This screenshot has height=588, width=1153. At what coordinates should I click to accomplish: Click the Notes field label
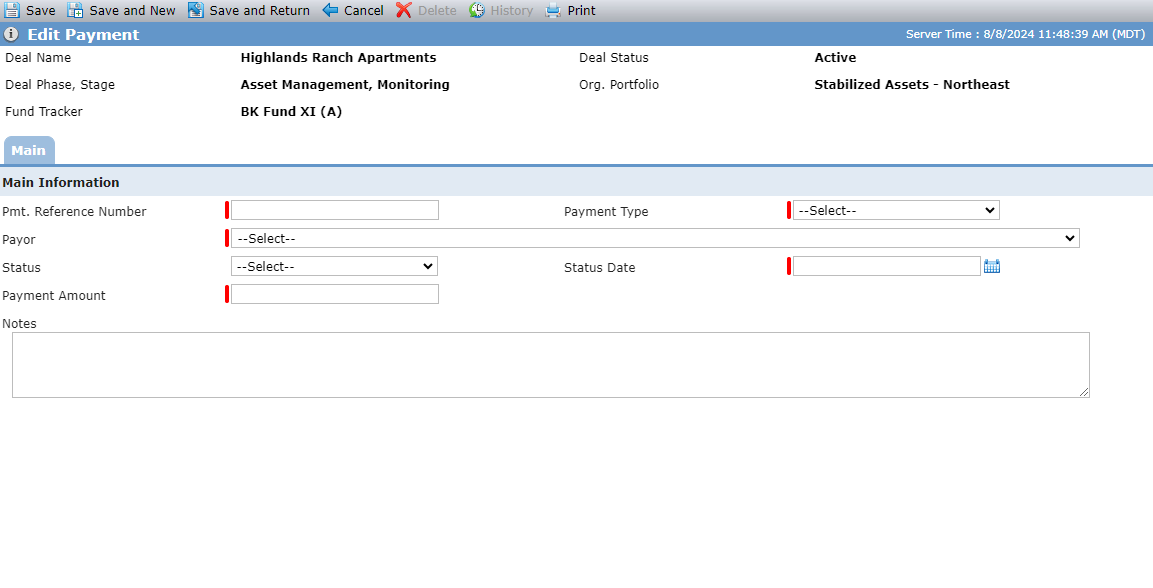tap(19, 323)
